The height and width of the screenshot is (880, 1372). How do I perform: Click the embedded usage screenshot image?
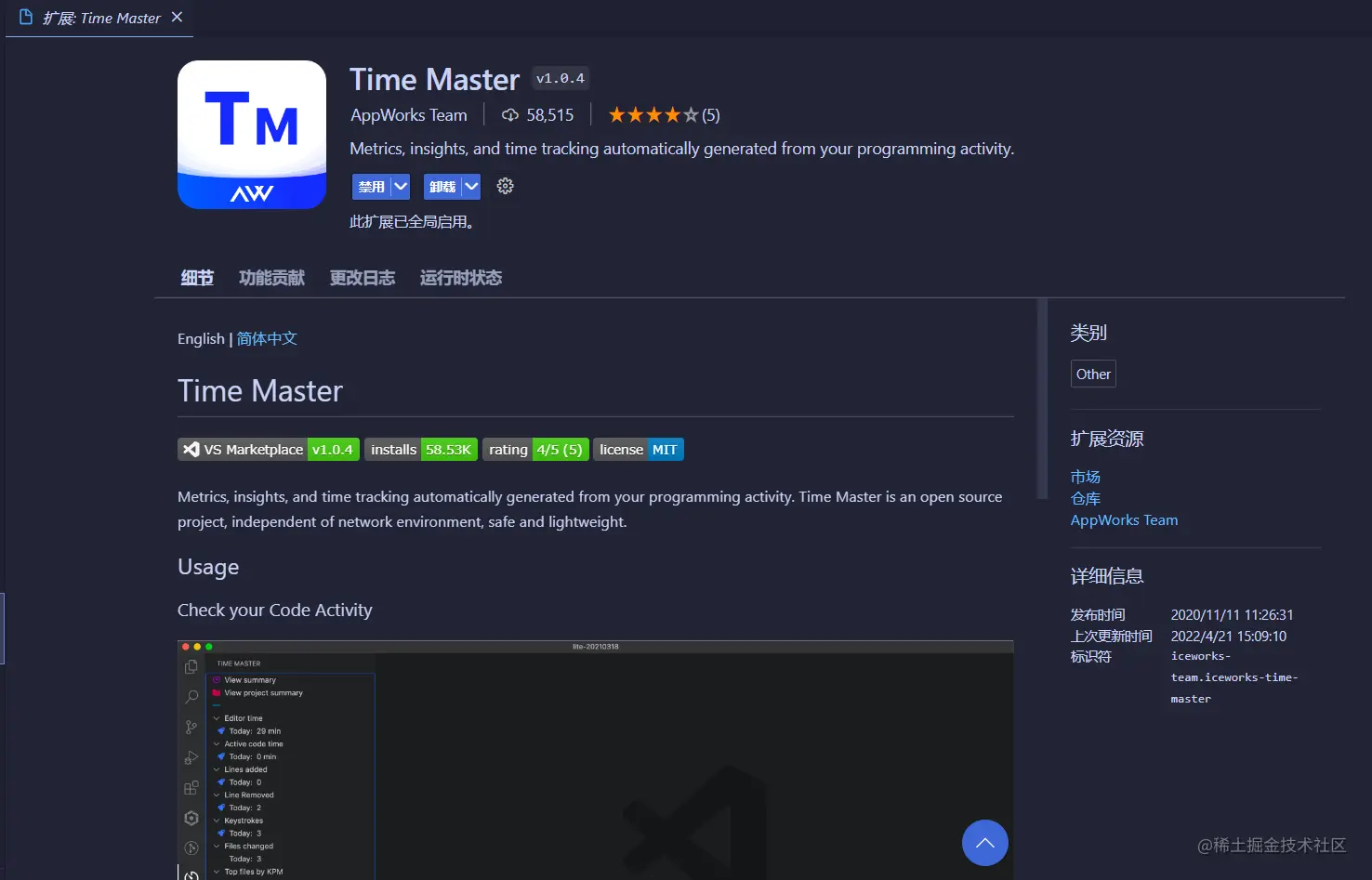tap(596, 760)
